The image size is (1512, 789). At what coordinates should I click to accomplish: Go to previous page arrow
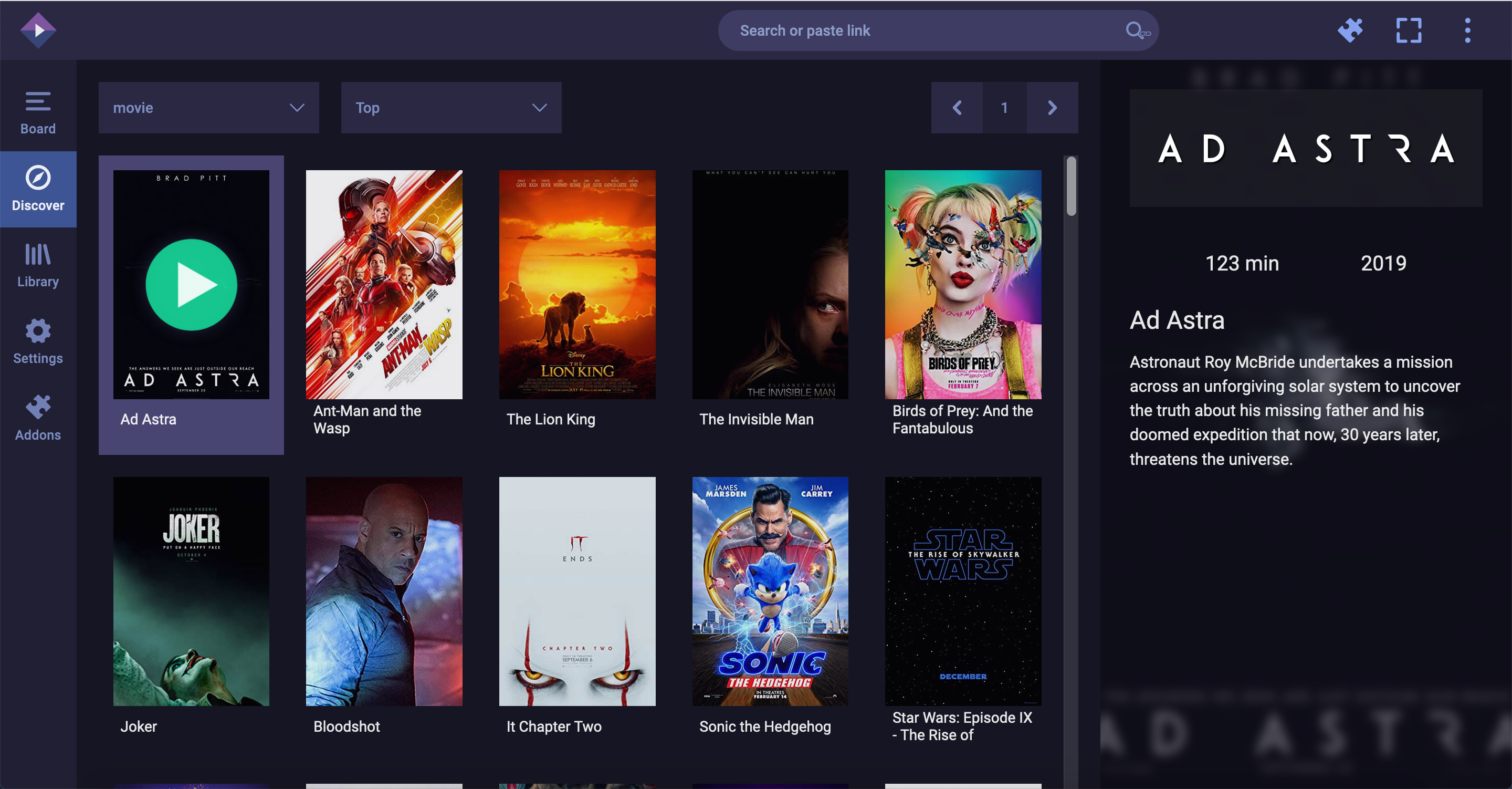[957, 108]
